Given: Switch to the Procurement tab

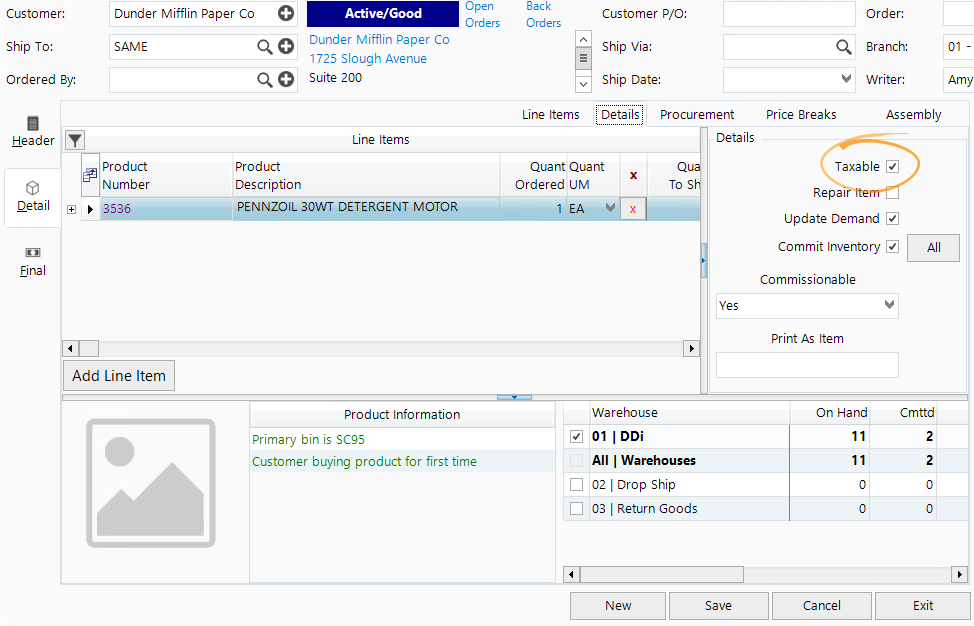Looking at the screenshot, I should [x=696, y=114].
